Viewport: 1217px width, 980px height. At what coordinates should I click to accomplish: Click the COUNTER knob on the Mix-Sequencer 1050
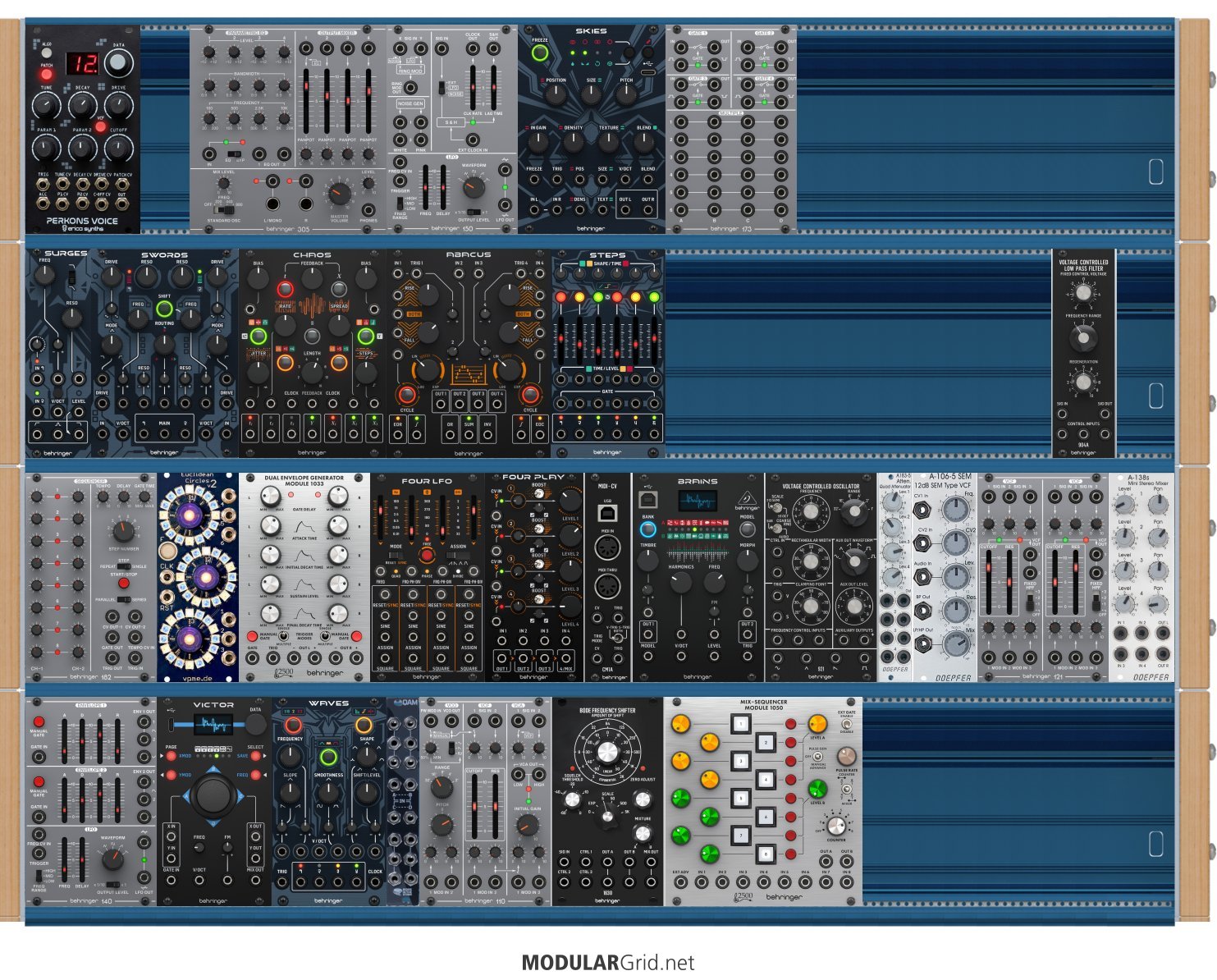(x=835, y=826)
